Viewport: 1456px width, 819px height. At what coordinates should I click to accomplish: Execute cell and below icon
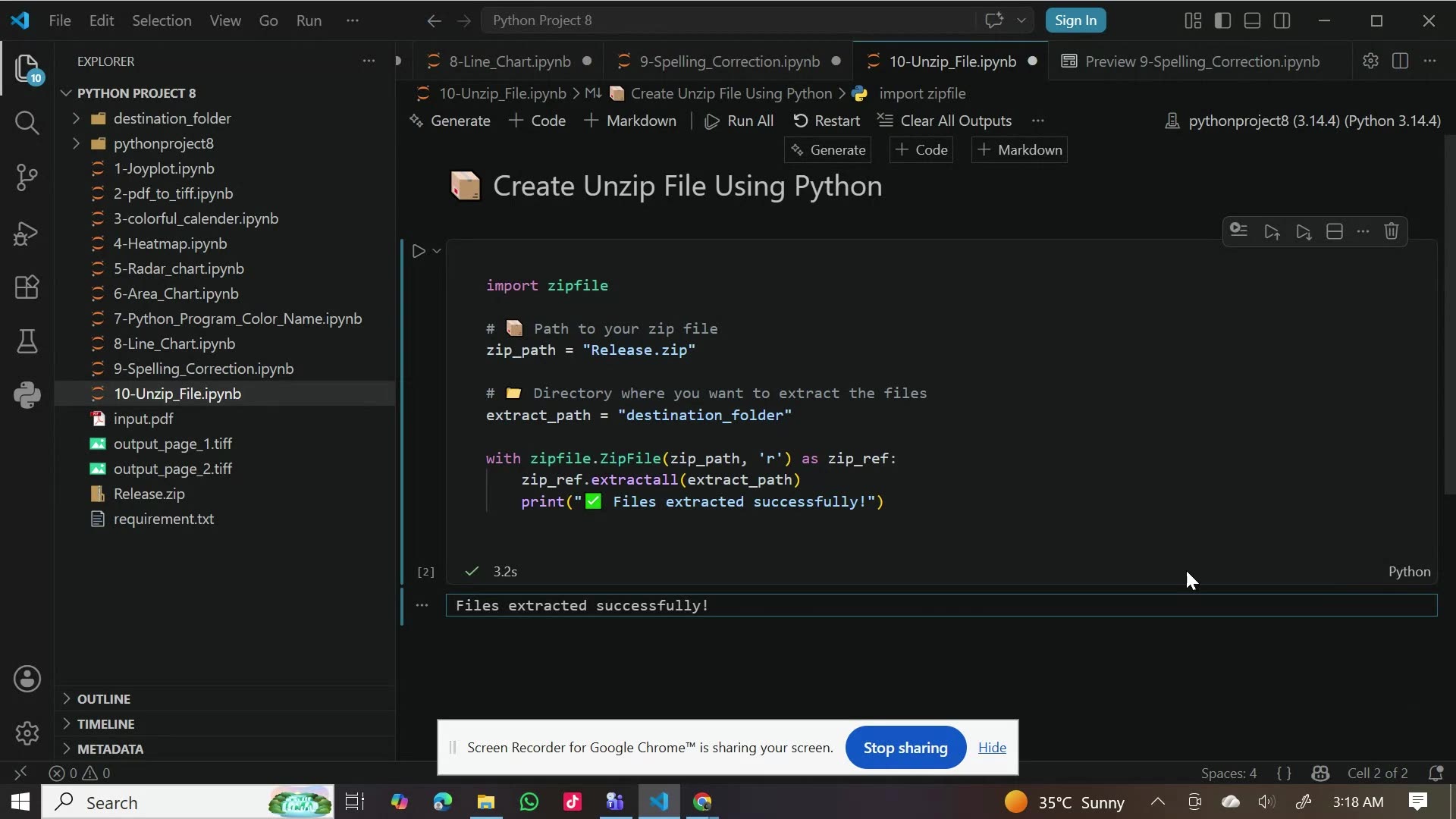point(1304,231)
